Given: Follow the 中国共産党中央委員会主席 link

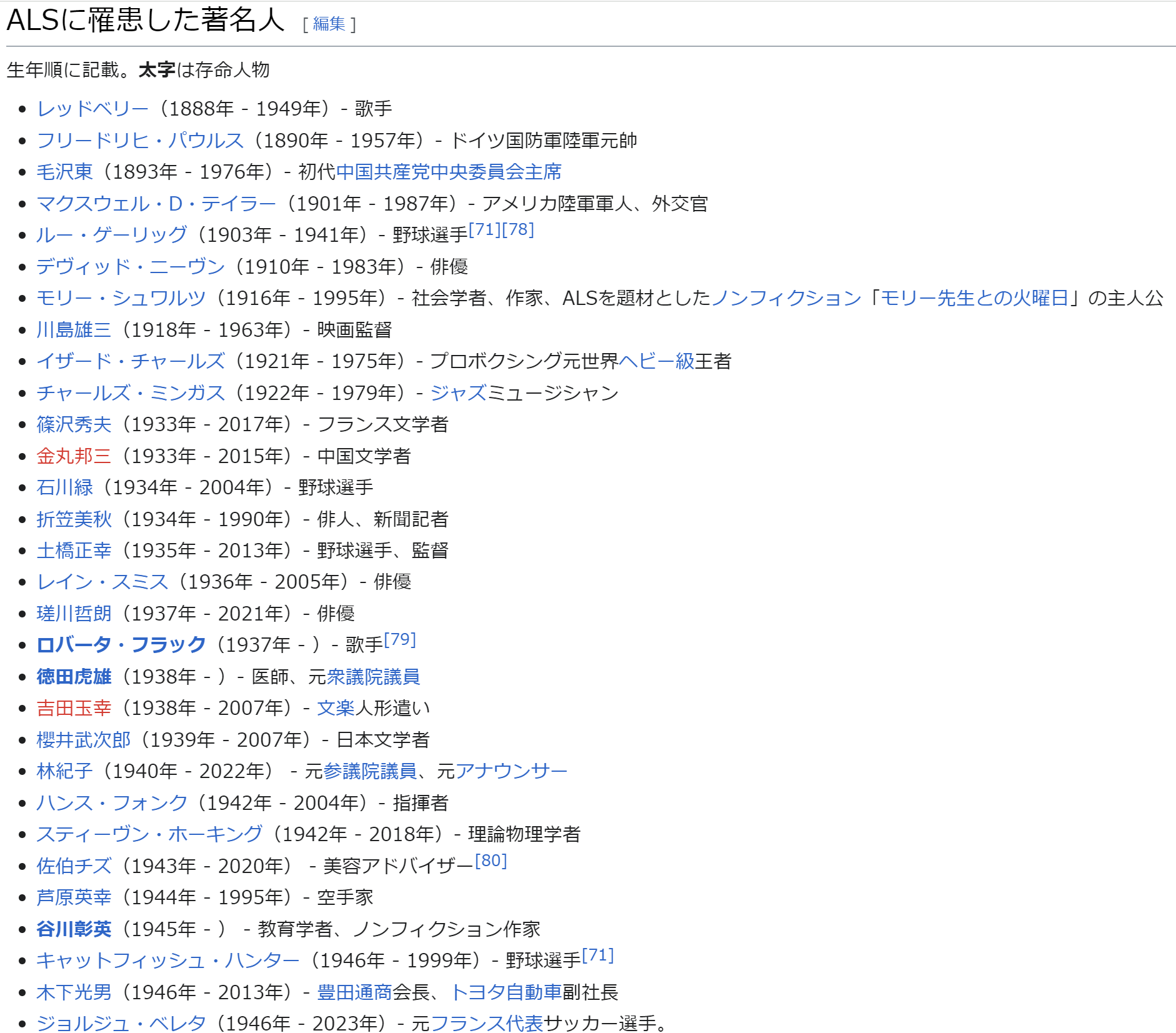Looking at the screenshot, I should 449,172.
